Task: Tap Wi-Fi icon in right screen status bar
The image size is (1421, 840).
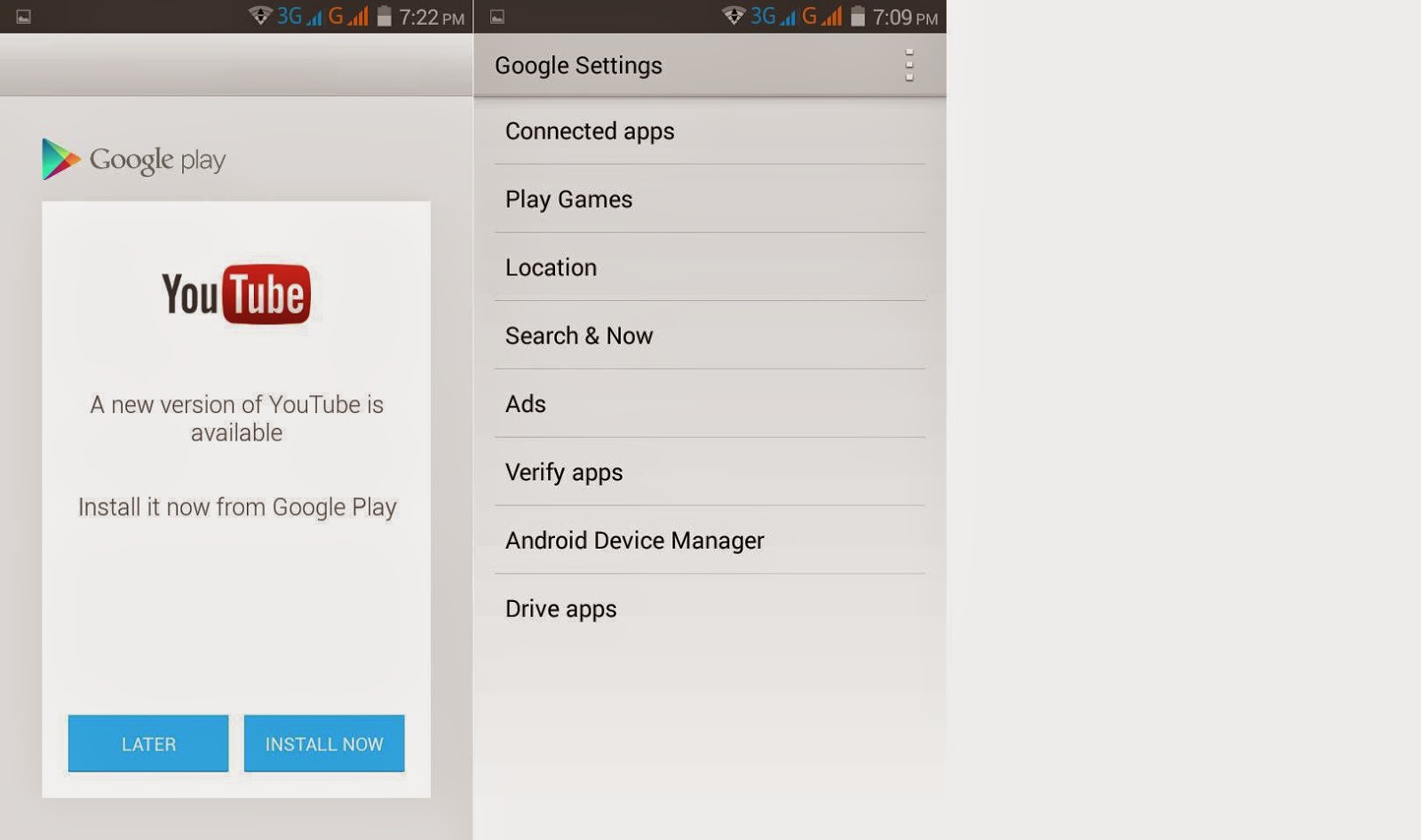Action: click(734, 16)
